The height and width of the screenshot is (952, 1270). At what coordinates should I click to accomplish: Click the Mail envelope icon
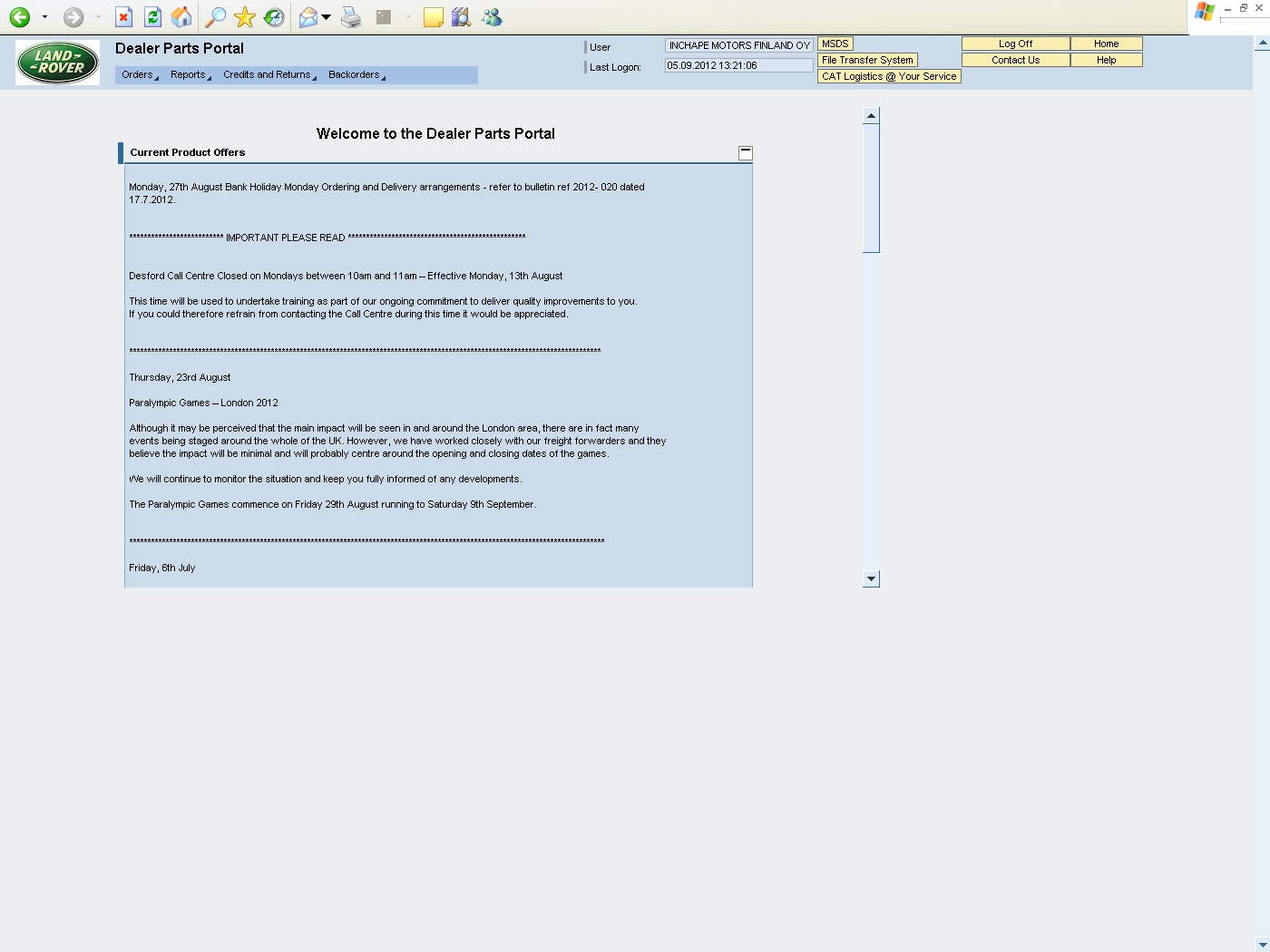coord(308,17)
